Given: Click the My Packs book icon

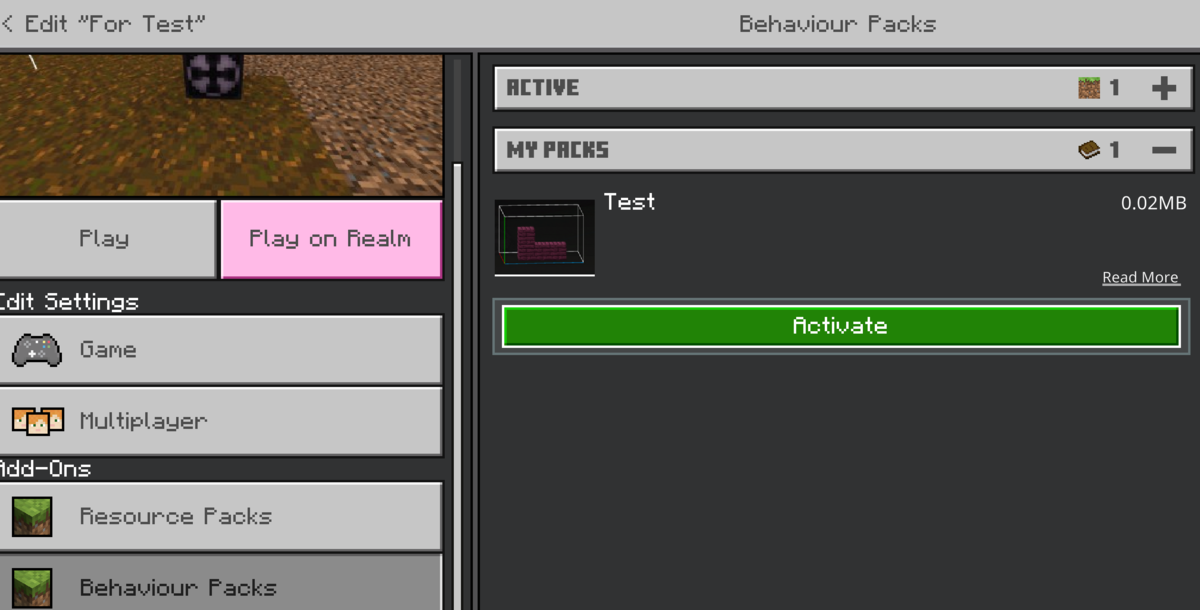Looking at the screenshot, I should pos(1088,150).
